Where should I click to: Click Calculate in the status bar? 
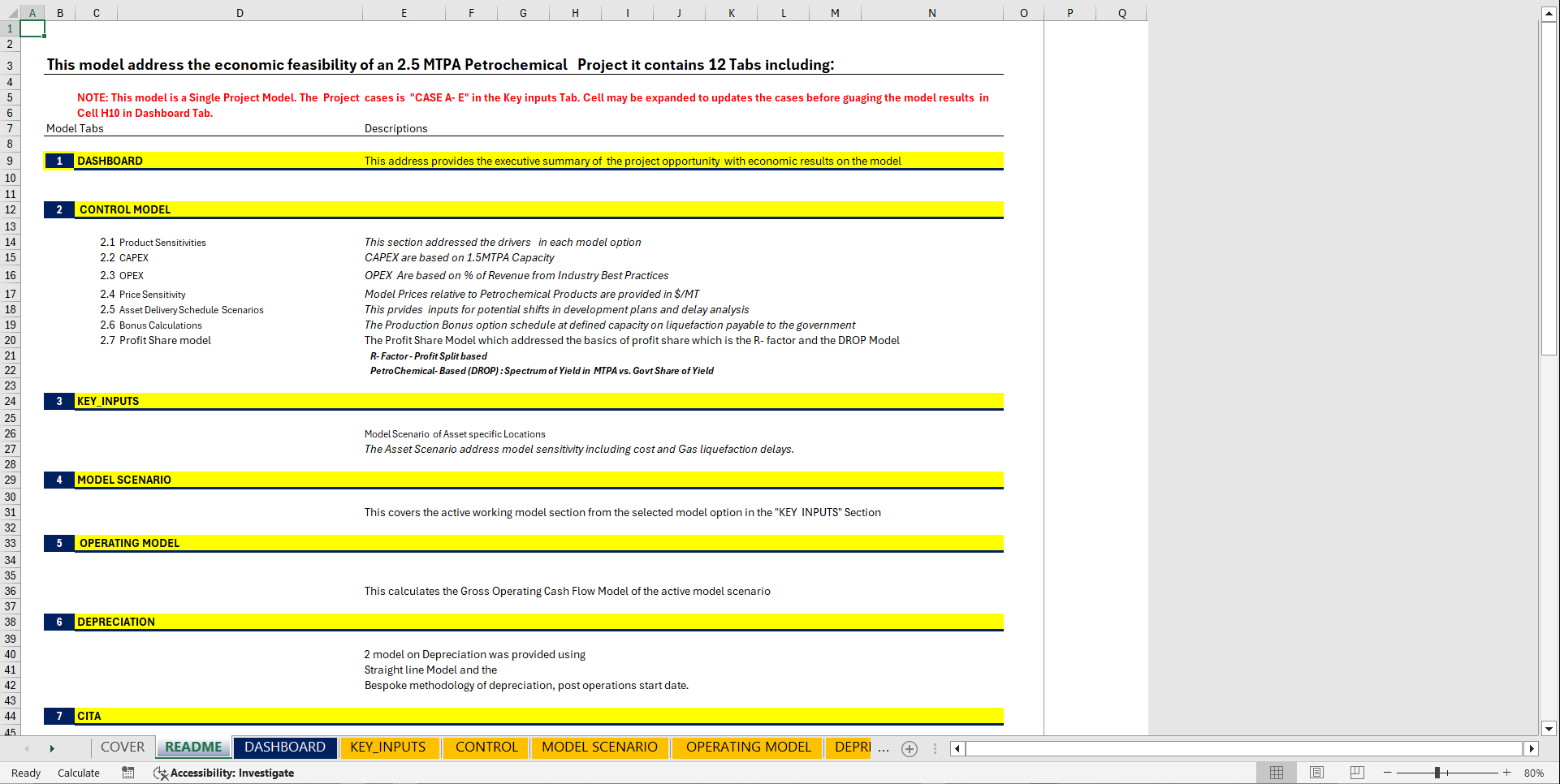78,773
